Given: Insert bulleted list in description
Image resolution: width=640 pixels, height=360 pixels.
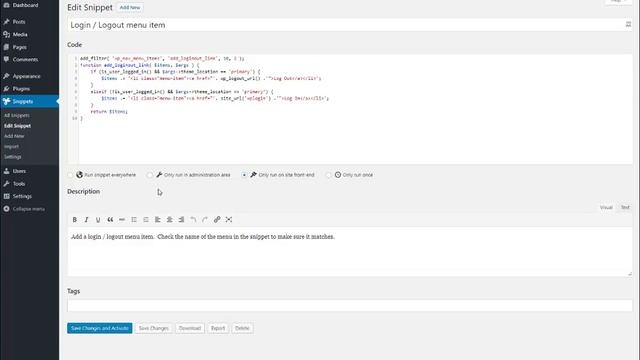Looking at the screenshot, I should point(134,220).
